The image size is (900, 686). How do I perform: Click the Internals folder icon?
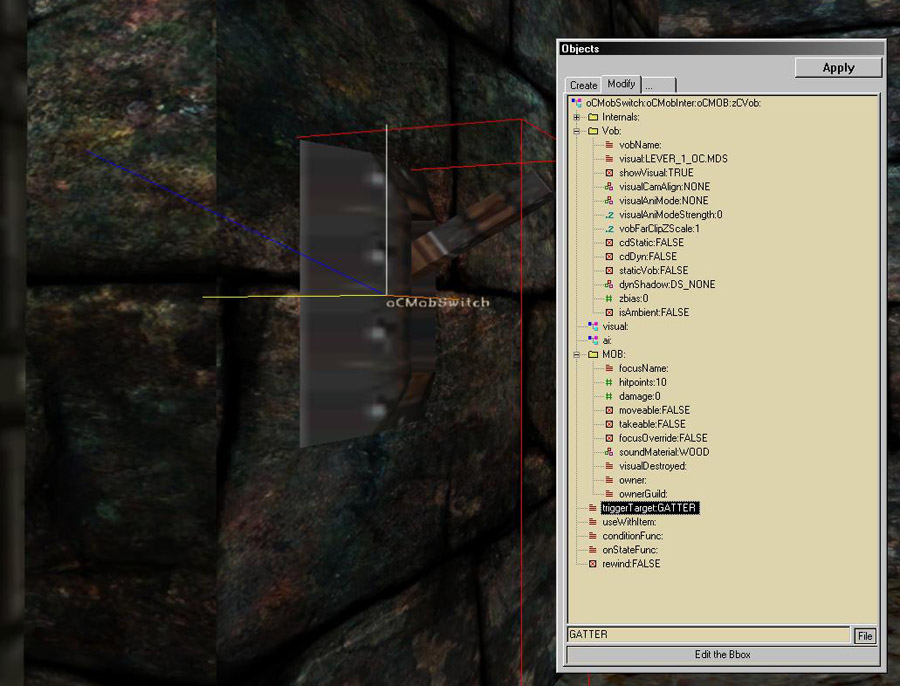pos(593,117)
